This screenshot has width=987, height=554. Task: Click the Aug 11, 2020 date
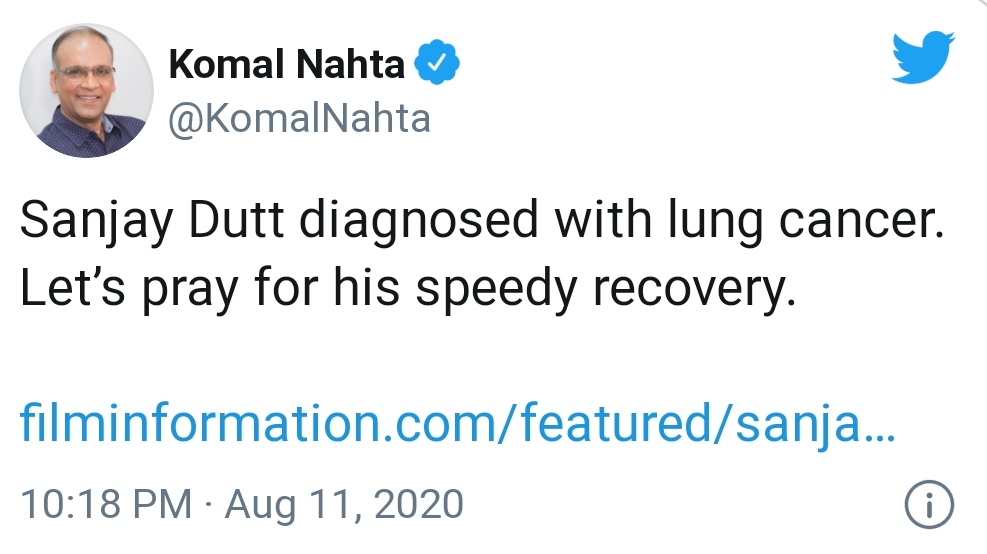point(343,504)
